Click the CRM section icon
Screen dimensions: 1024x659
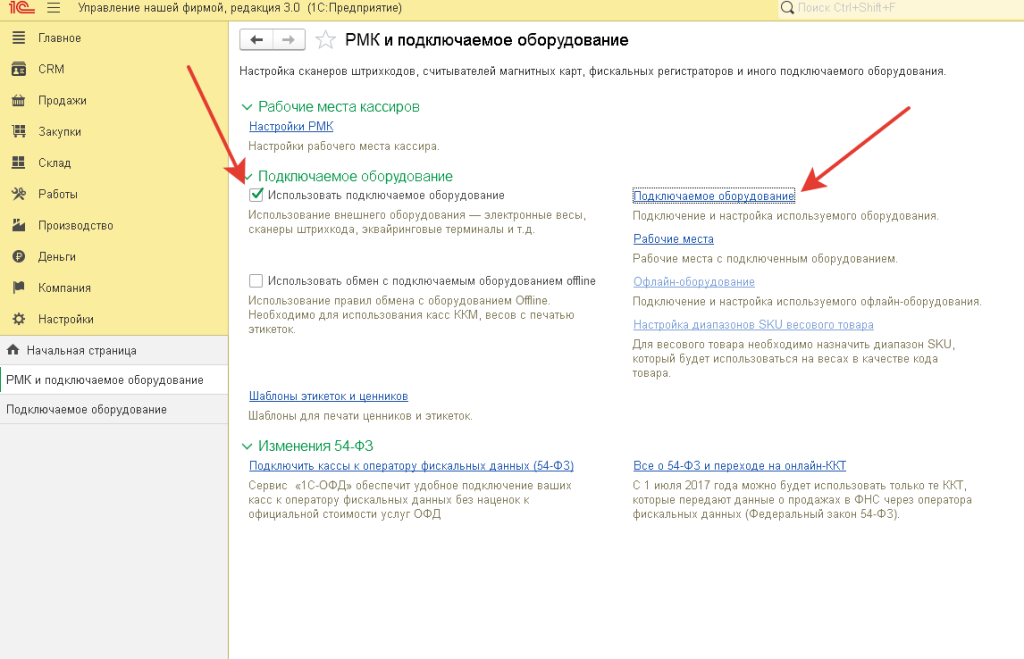(19, 69)
